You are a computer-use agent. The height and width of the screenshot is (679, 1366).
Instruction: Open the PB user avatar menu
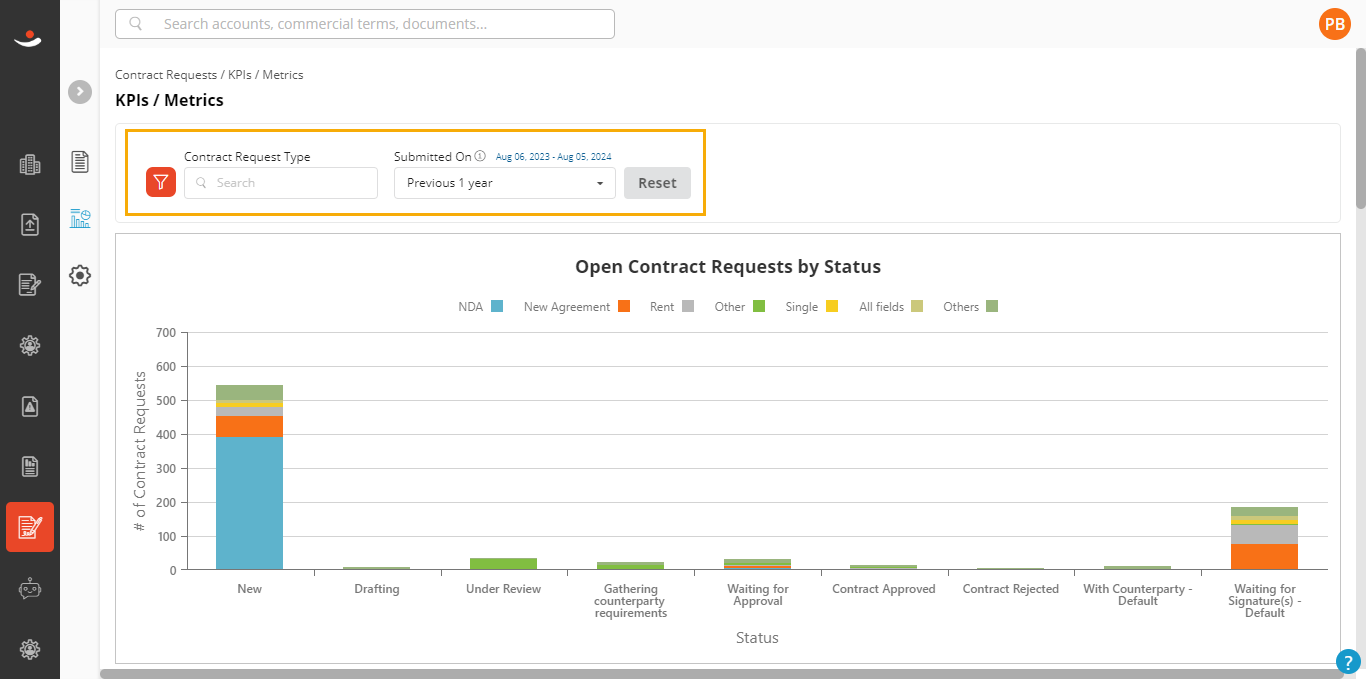(x=1335, y=24)
